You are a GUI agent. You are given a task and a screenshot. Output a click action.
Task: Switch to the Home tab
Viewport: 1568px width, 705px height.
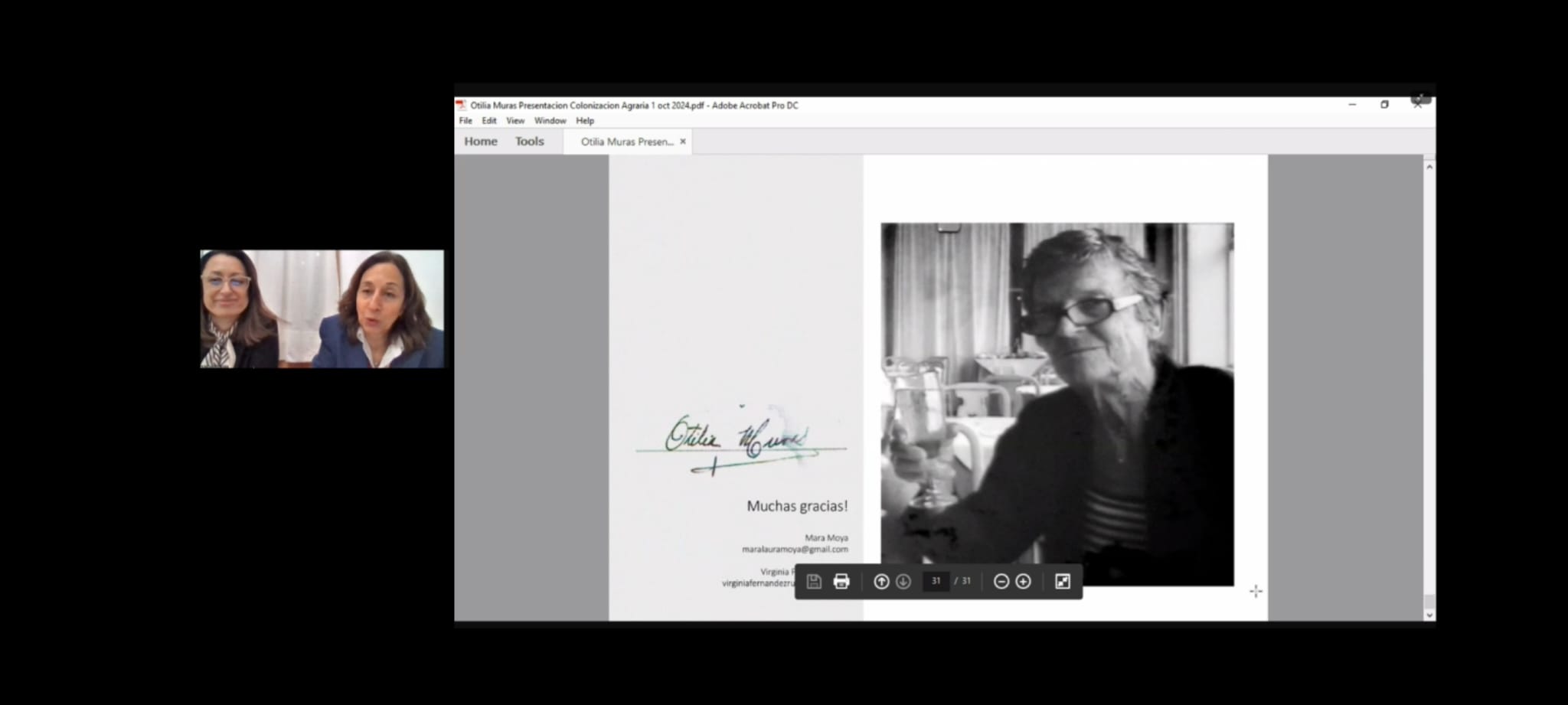tap(481, 142)
